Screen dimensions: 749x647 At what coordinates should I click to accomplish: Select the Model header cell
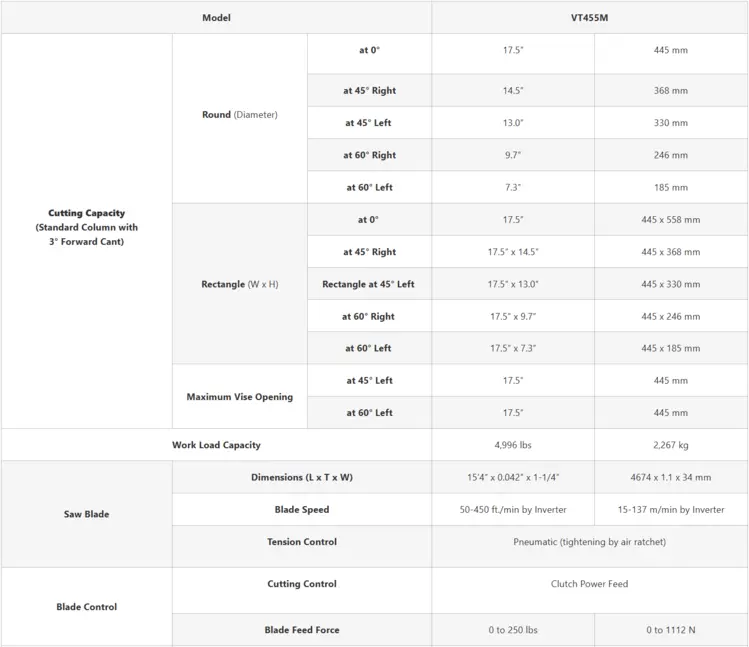click(x=216, y=18)
